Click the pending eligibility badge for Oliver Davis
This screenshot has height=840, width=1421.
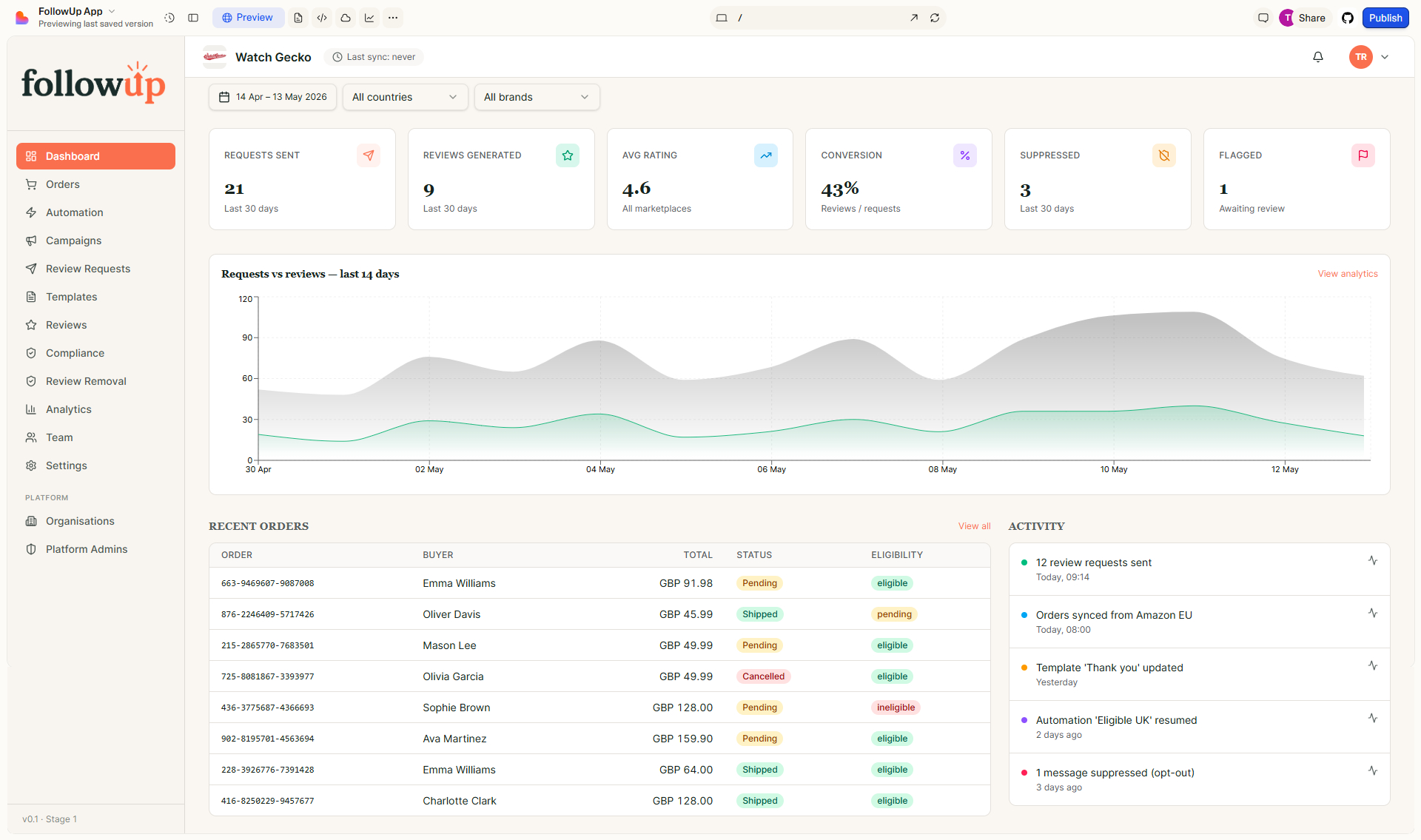tap(894, 614)
